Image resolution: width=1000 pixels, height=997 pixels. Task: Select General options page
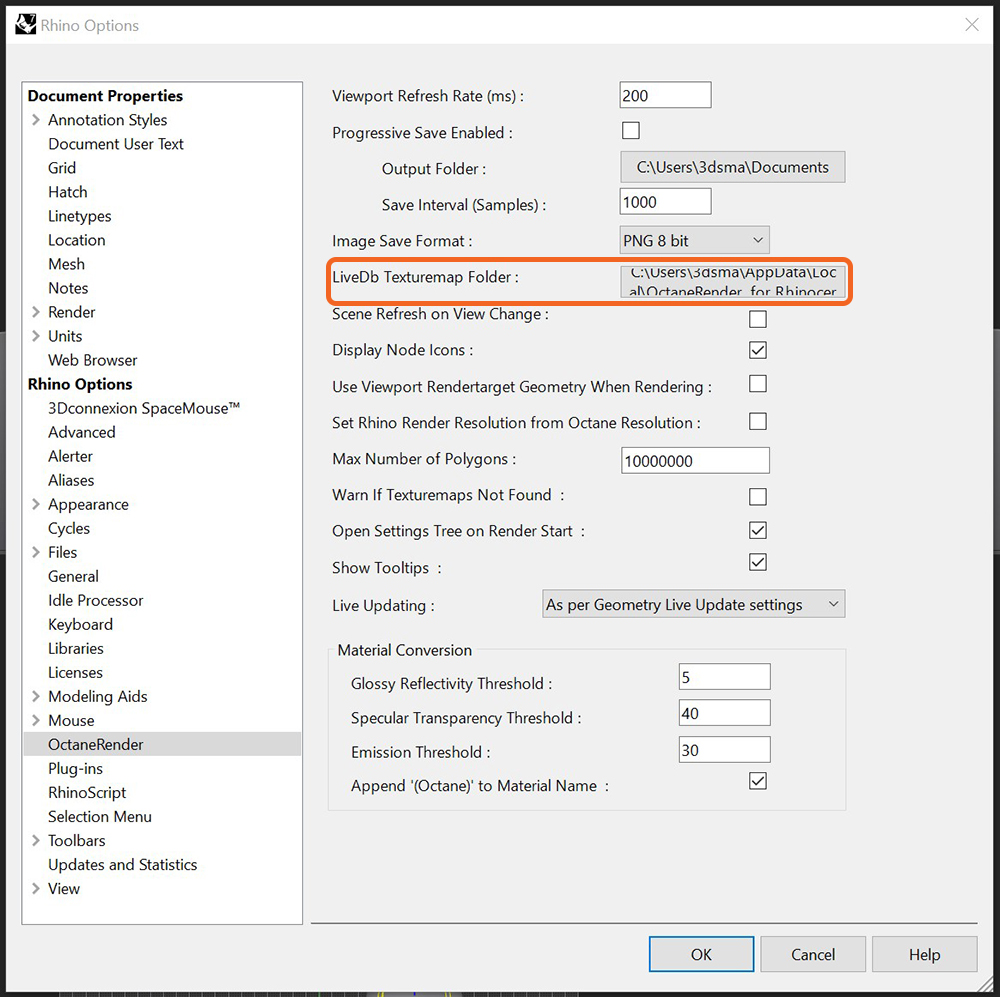click(x=73, y=577)
